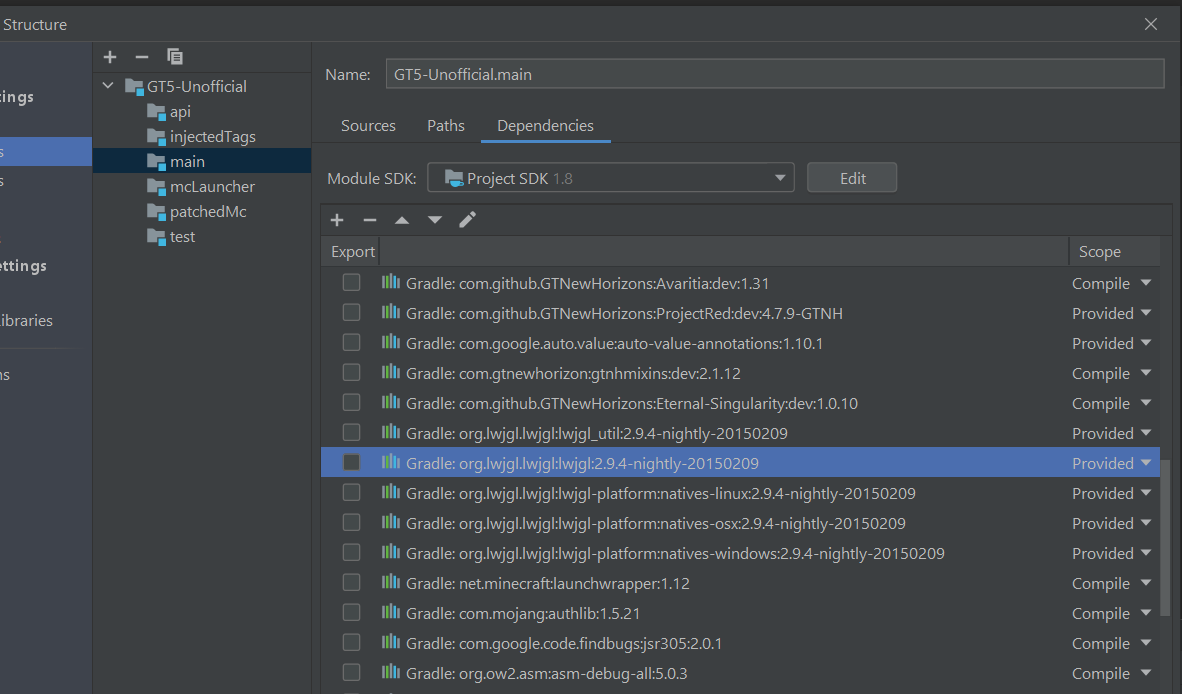Viewport: 1182px width, 694px height.
Task: Click the injectedTags module folder icon
Action: [156, 136]
